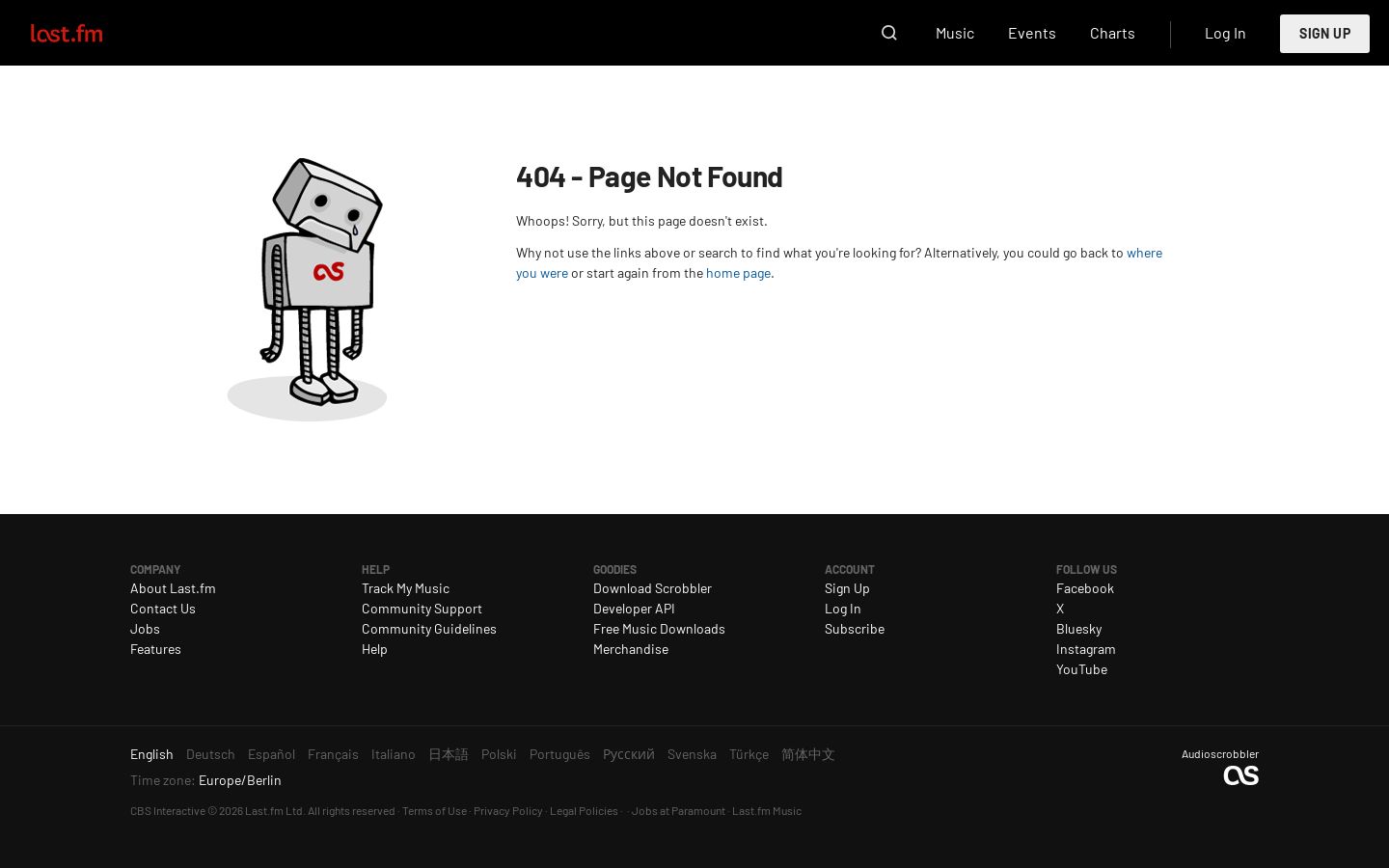This screenshot has width=1389, height=868.
Task: Open Community Guidelines link
Action: [429, 629]
